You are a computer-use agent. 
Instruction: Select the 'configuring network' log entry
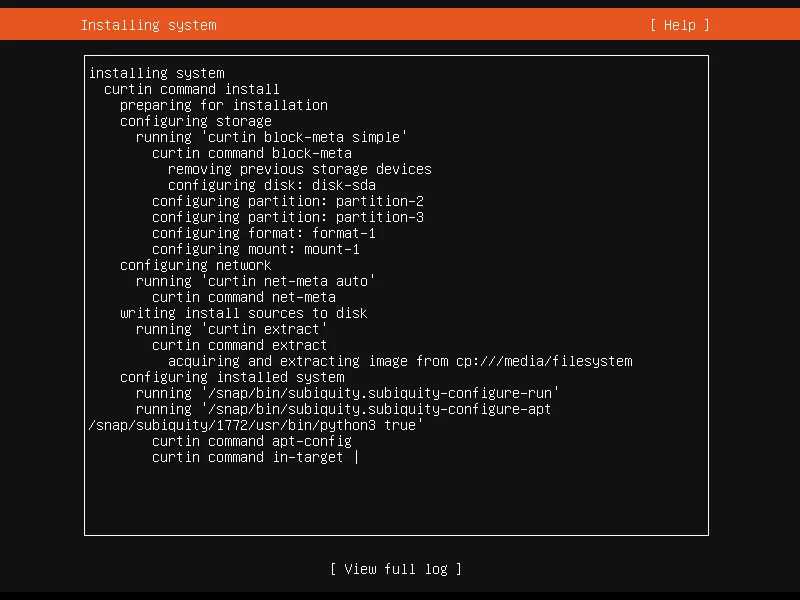pyautogui.click(x=195, y=265)
